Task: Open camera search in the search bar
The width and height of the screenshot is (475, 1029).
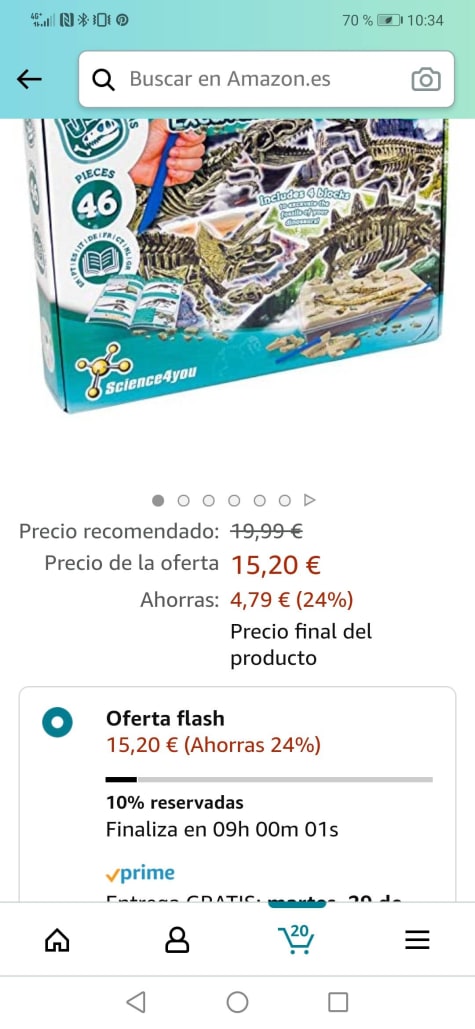Action: 426,79
